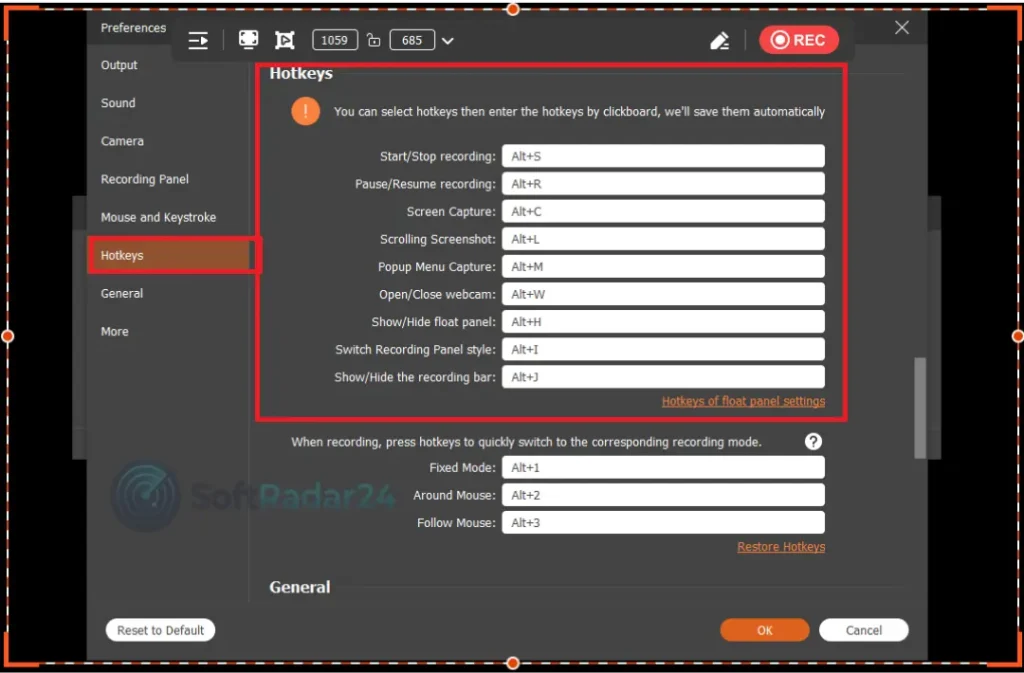Click the orange exclamation notice icon
Viewport: 1024px width, 673px height.
point(305,111)
